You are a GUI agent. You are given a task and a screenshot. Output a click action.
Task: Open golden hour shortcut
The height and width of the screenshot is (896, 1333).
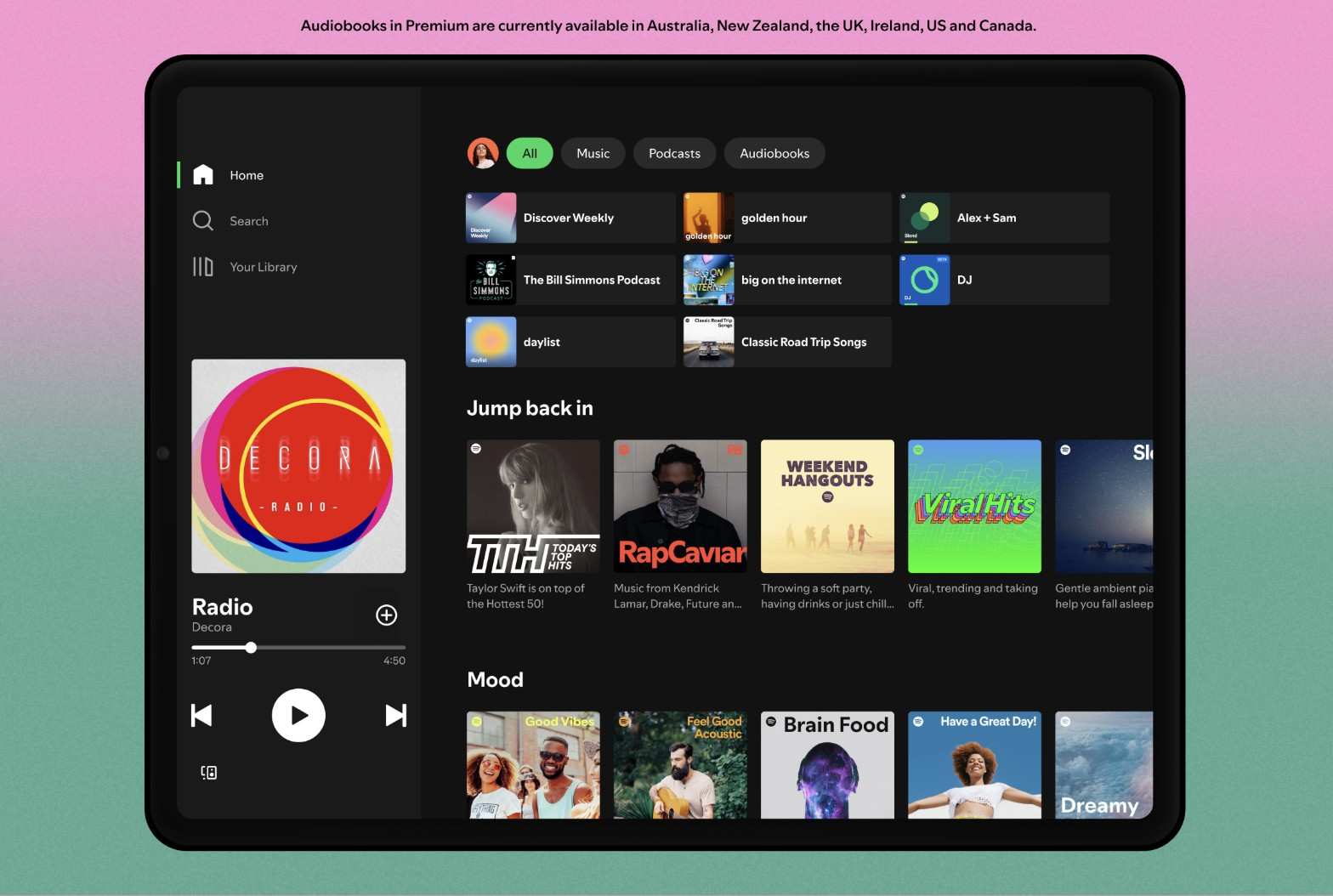787,218
